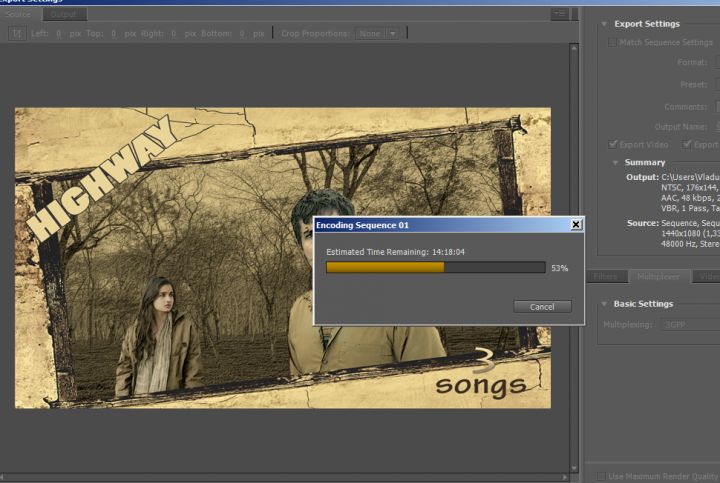Click the Right crop value field
Viewport: 720px width, 483px height.
pos(174,34)
